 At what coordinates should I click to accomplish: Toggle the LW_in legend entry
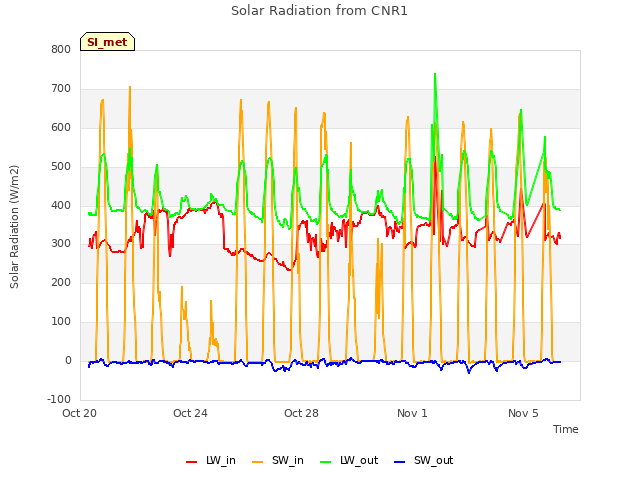211,460
